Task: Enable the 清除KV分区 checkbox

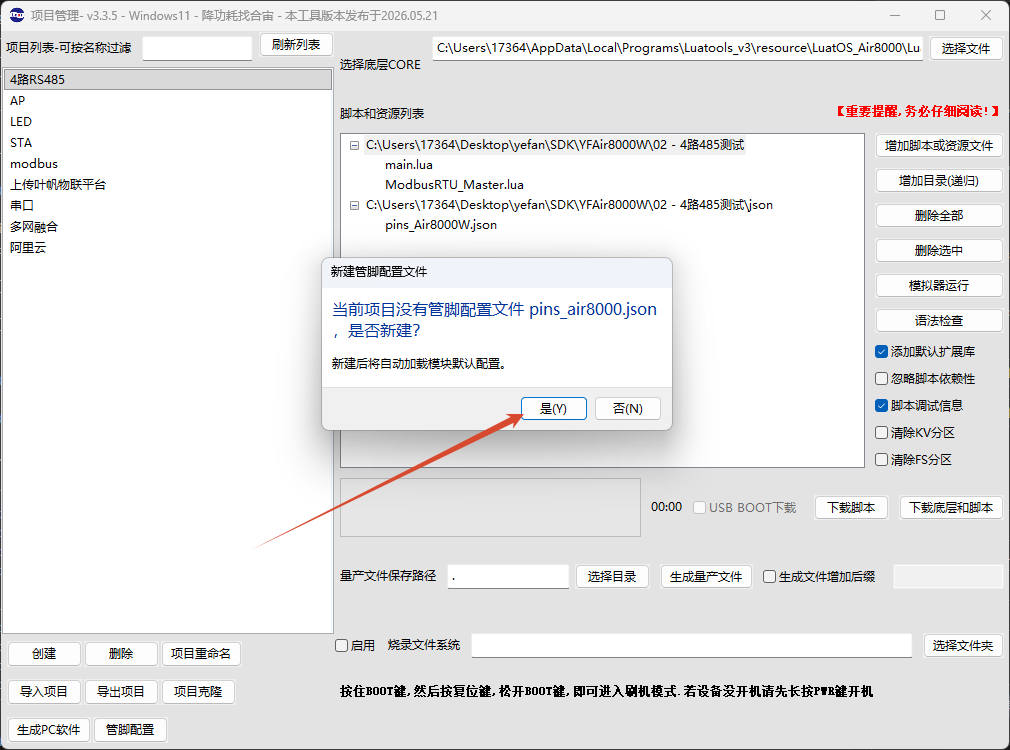Action: [882, 432]
